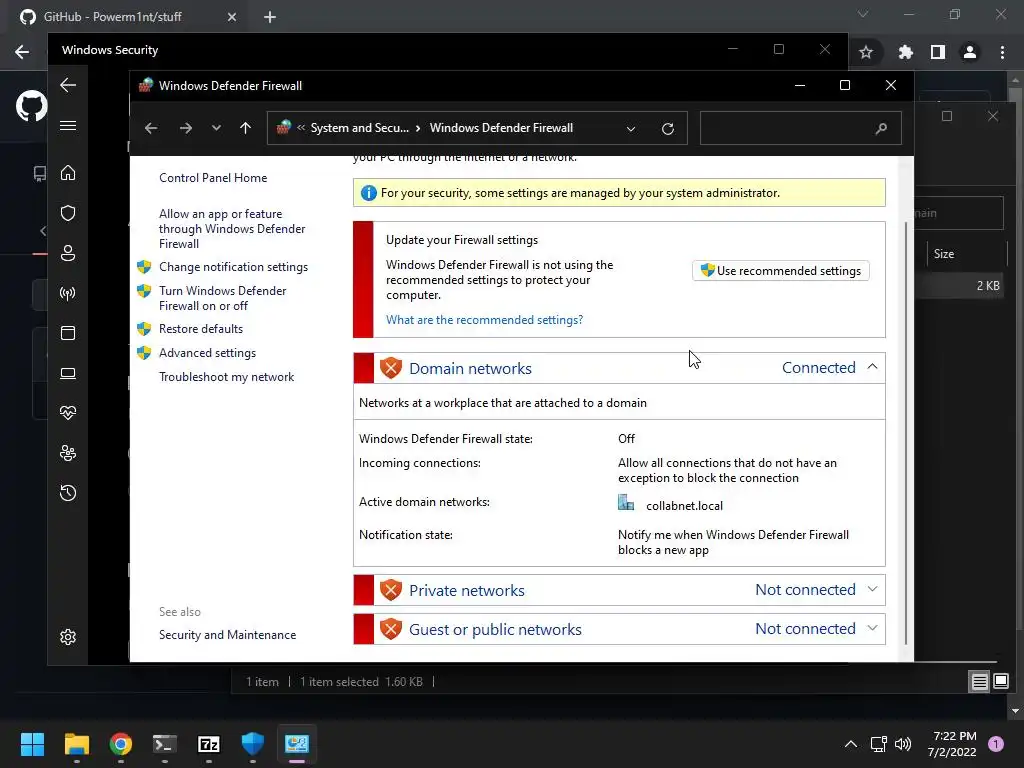Click Size column header in File Explorer
Screen dimensions: 1024x768
tap(967, 253)
